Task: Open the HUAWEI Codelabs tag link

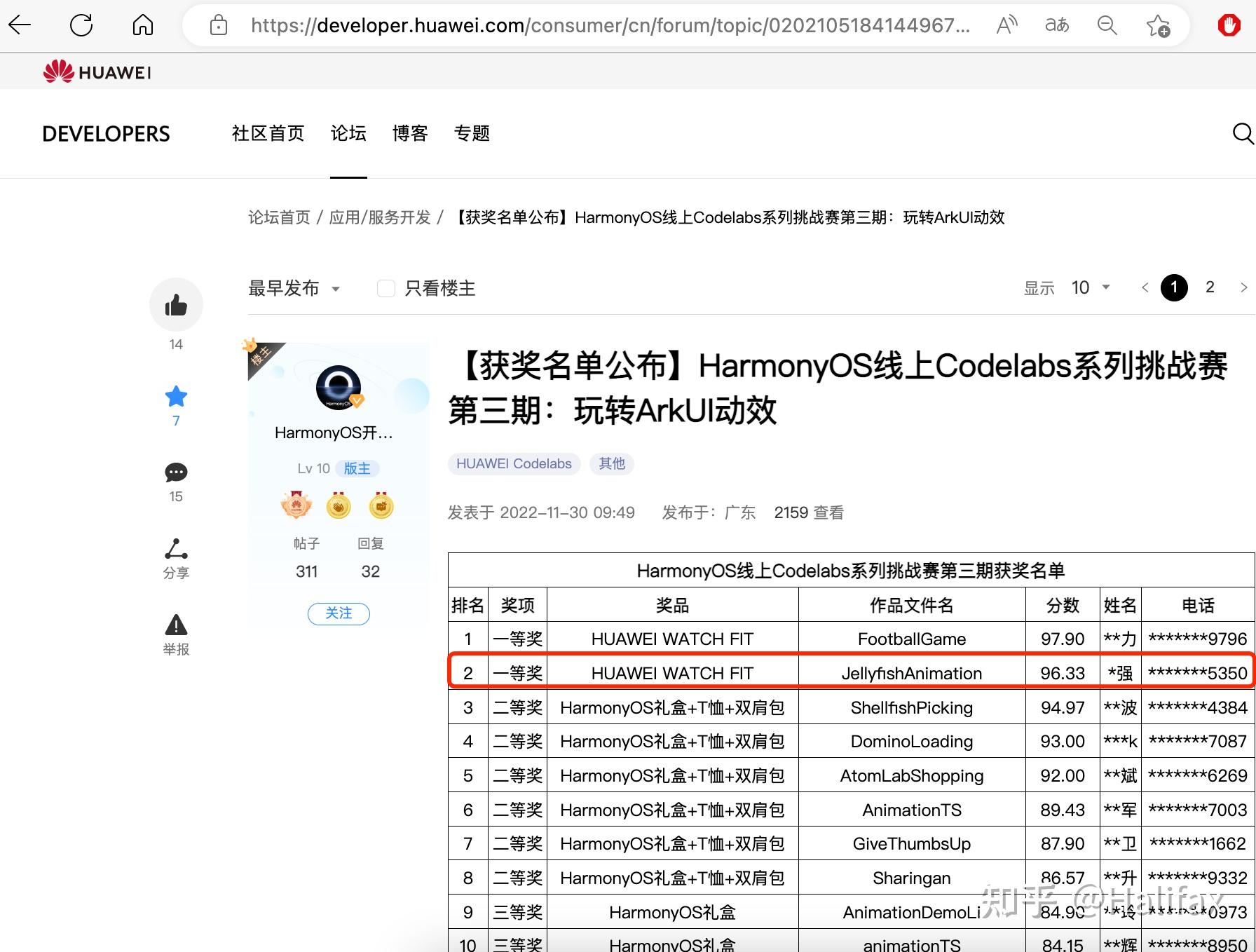Action: pos(514,463)
